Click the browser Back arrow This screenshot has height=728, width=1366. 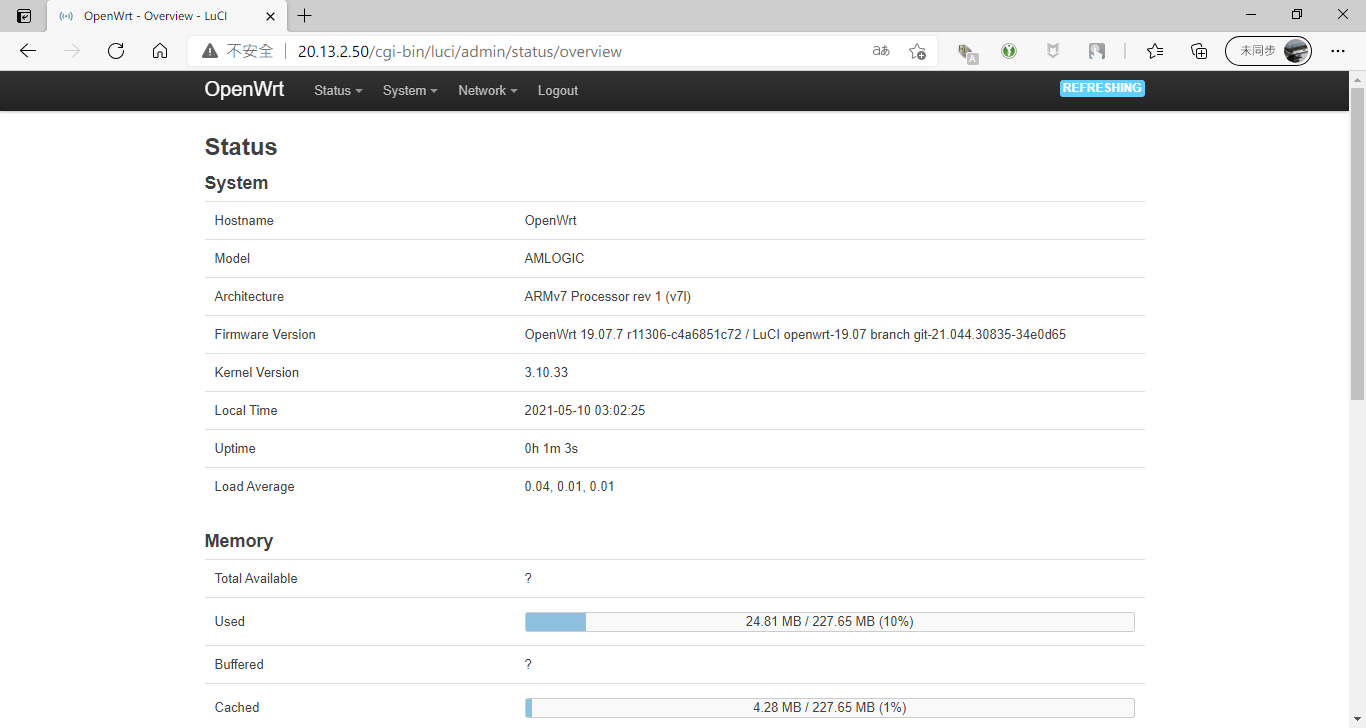point(28,51)
